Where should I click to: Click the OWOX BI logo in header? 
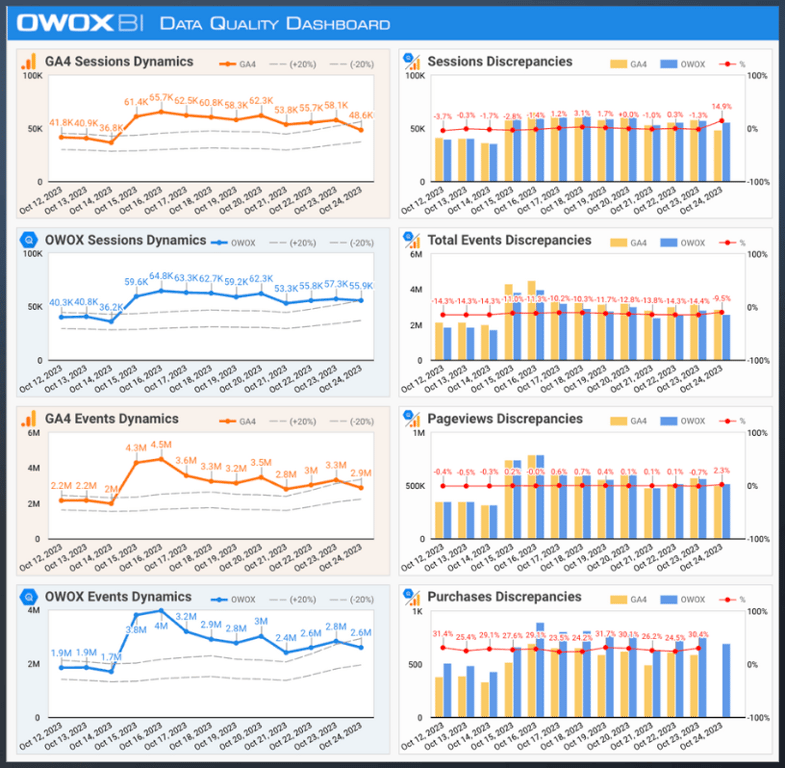pos(80,23)
